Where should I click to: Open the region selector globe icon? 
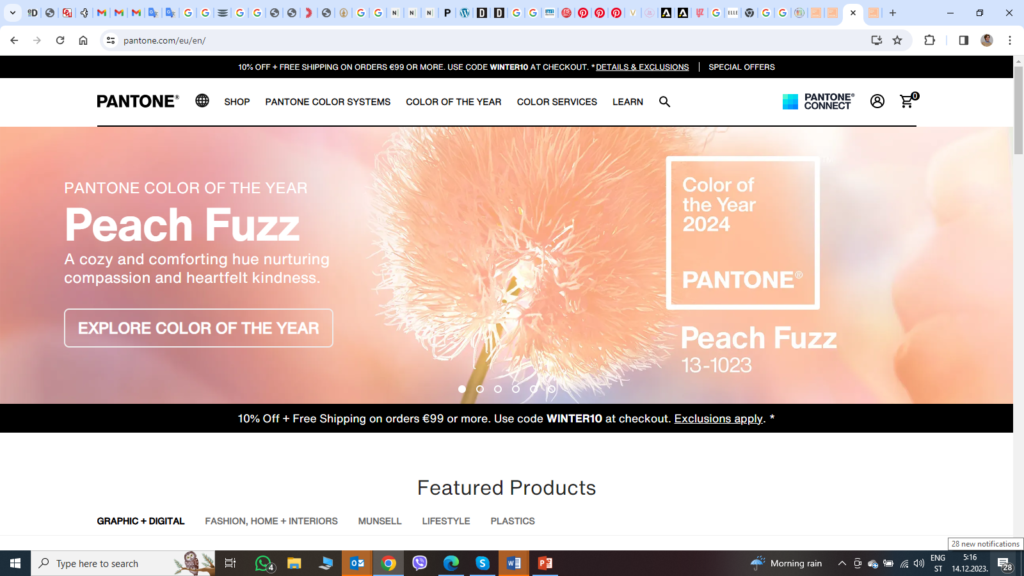[x=202, y=101]
